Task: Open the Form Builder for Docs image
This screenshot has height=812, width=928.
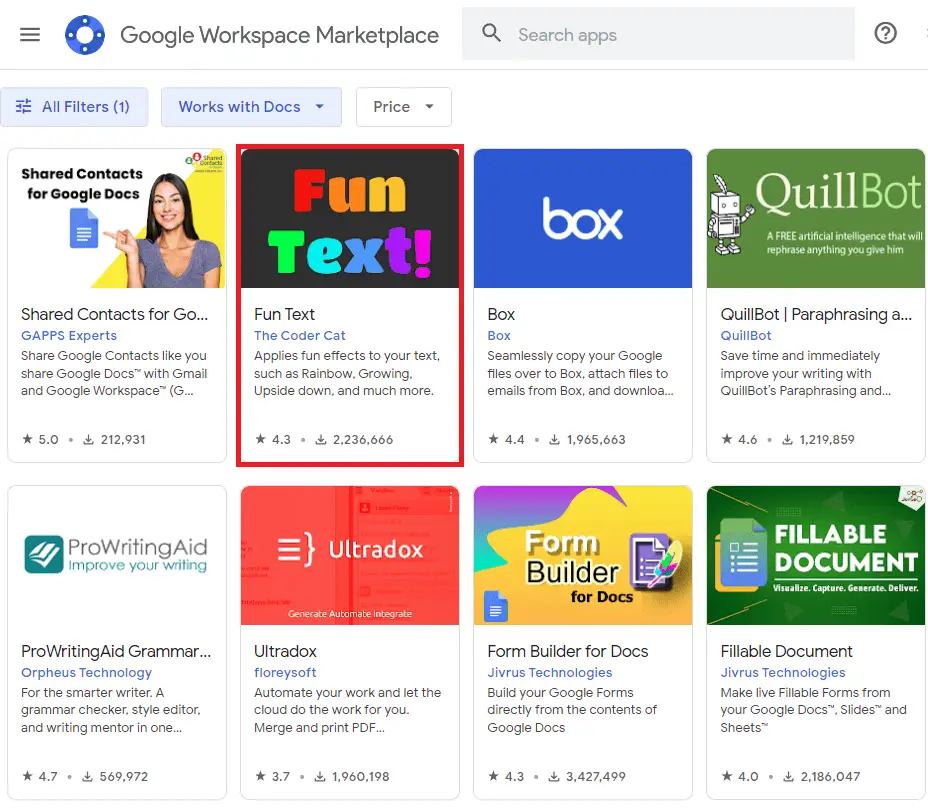Action: point(583,555)
